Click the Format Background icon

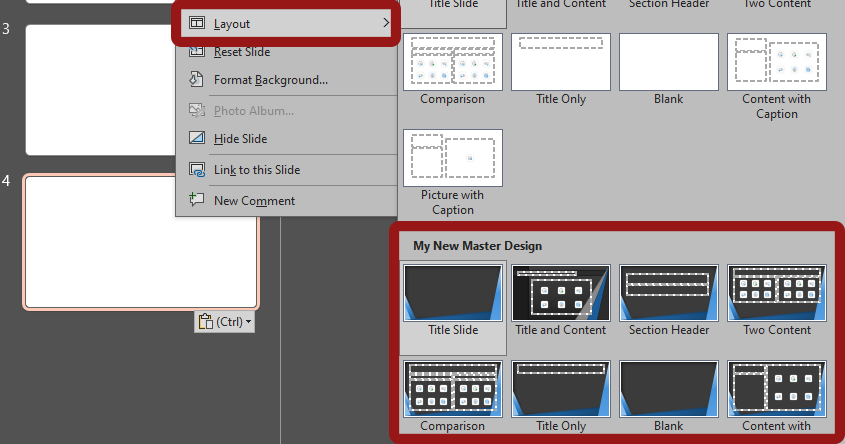pyautogui.click(x=197, y=79)
